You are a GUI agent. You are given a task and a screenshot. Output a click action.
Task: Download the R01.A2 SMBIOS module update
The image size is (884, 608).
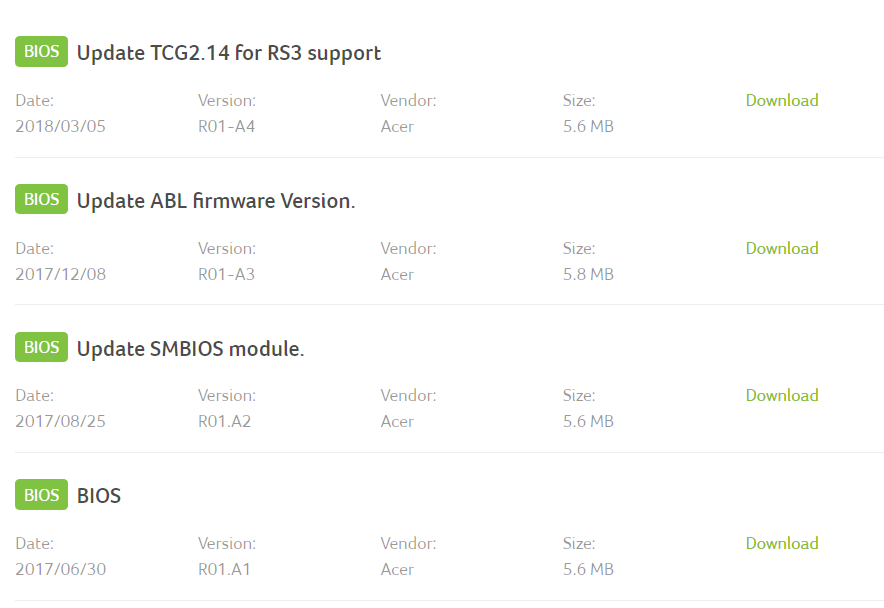tap(782, 395)
